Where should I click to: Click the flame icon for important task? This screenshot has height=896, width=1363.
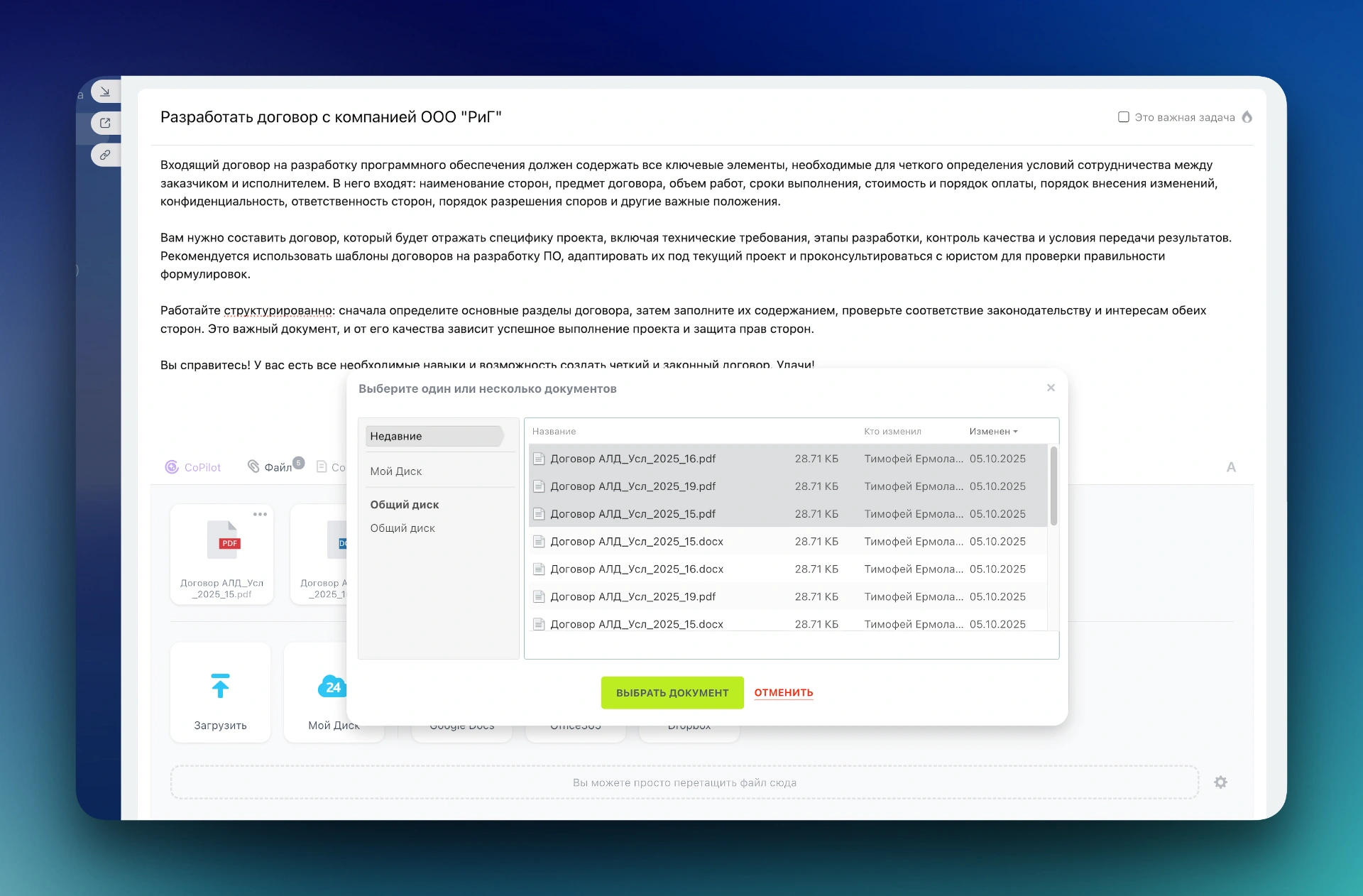(x=1247, y=117)
